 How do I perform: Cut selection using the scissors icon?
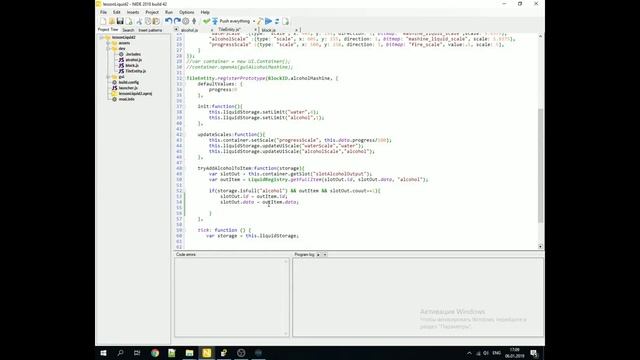139,21
